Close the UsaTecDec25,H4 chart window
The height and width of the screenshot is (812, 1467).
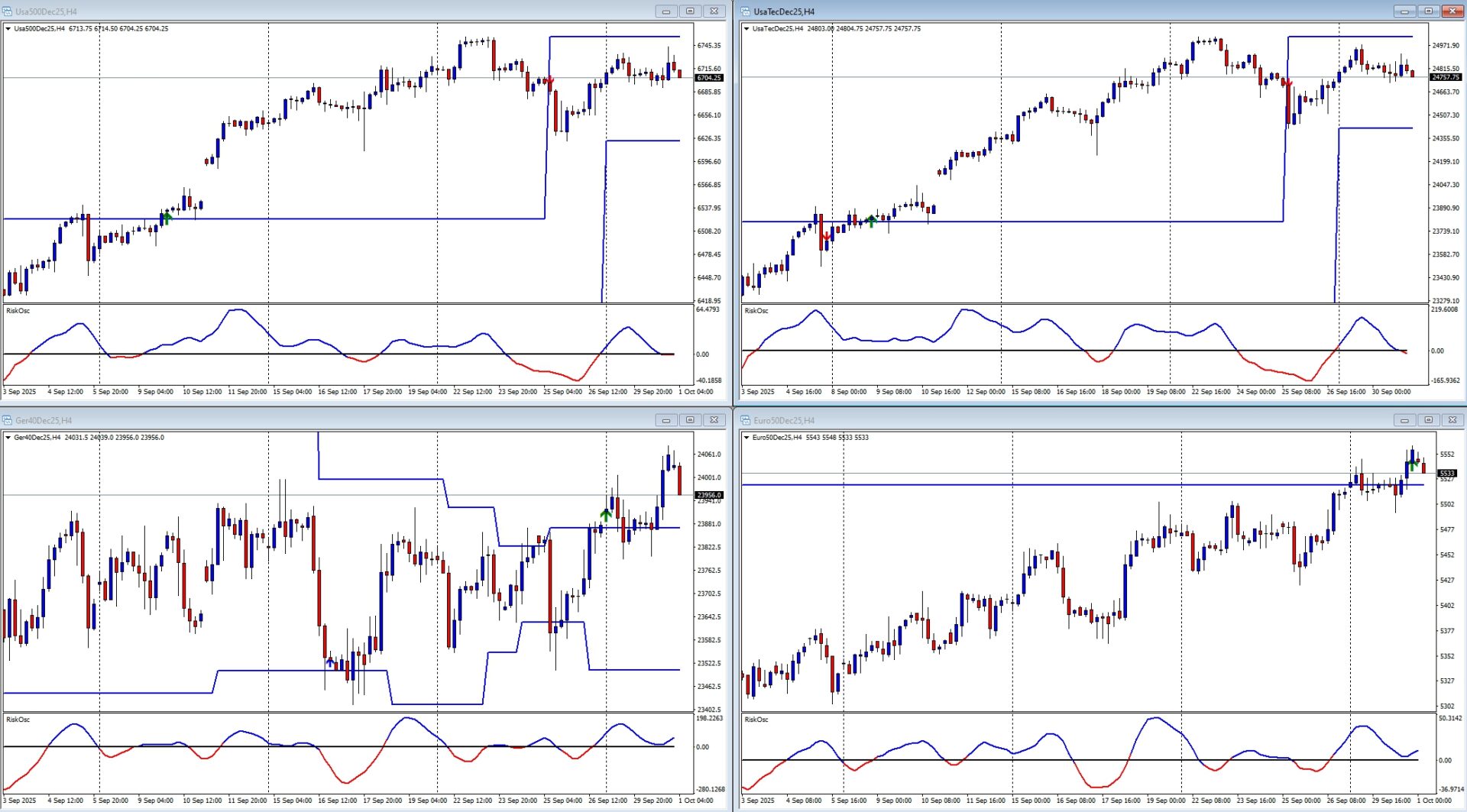1452,11
